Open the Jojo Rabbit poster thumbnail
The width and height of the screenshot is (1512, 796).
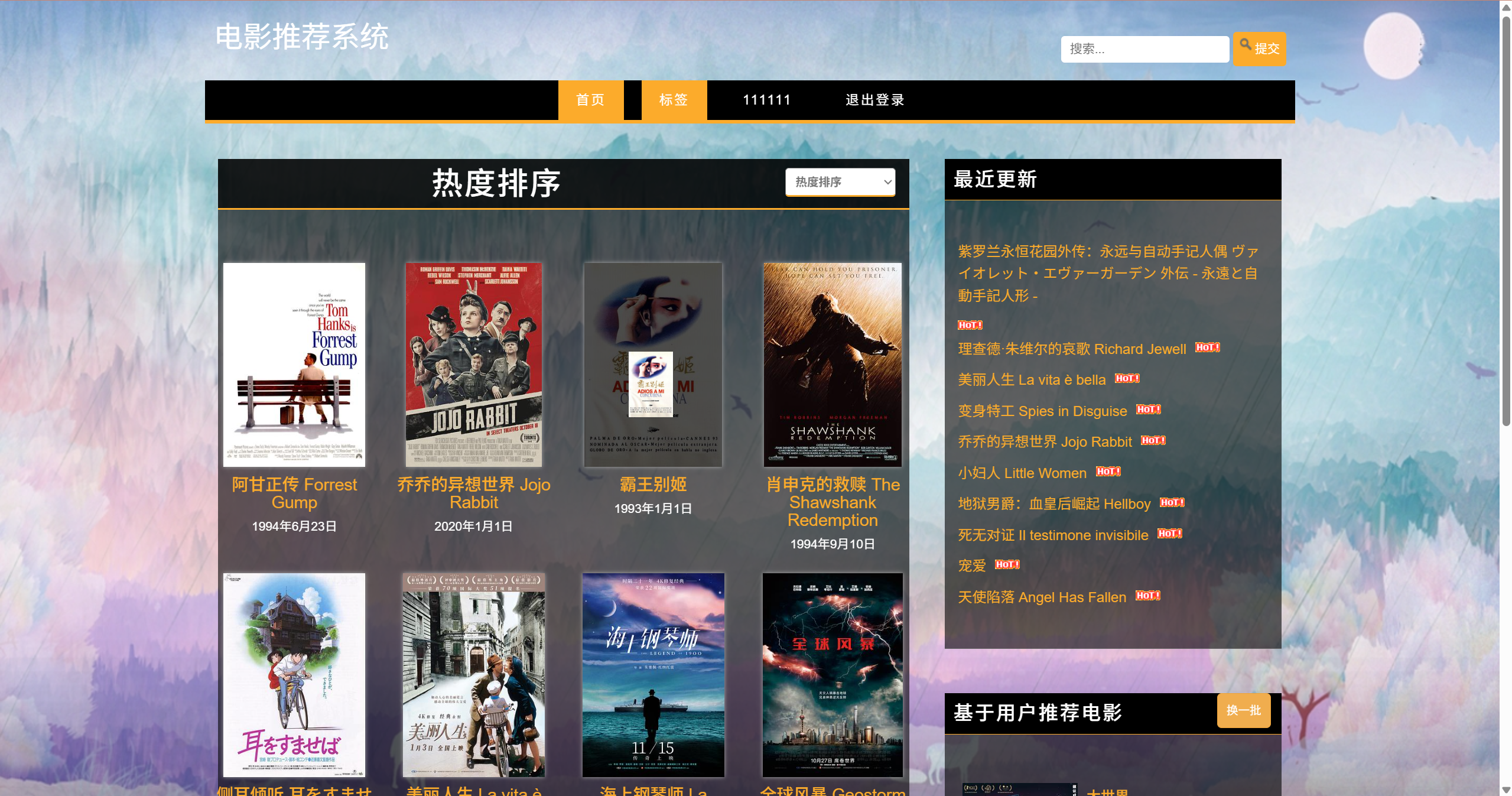[x=473, y=365]
